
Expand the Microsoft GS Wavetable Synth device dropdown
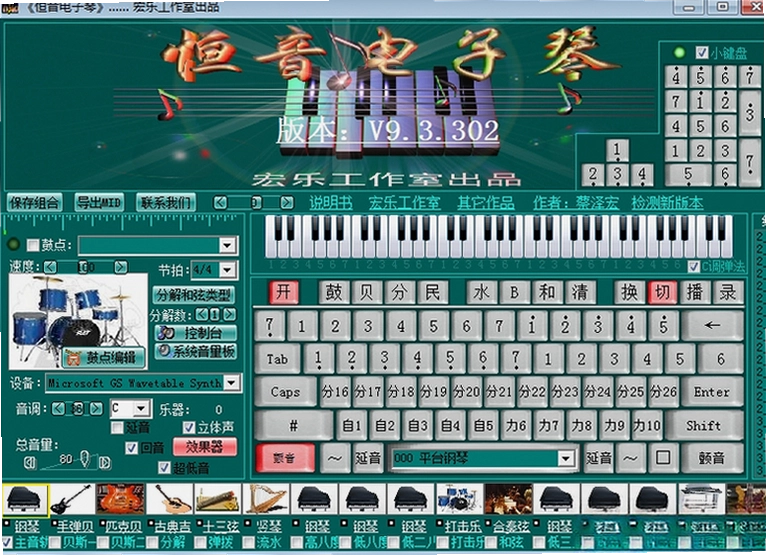tap(232, 383)
